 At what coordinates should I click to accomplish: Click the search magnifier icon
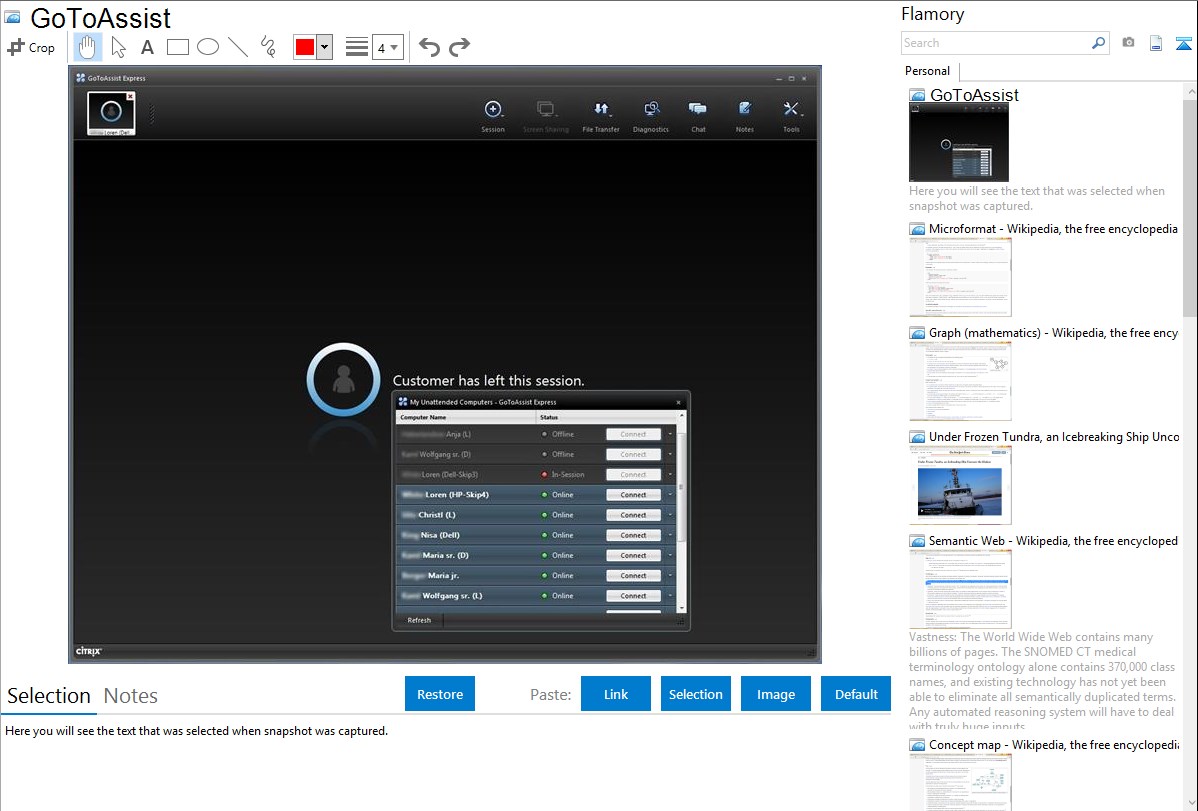coord(1099,43)
